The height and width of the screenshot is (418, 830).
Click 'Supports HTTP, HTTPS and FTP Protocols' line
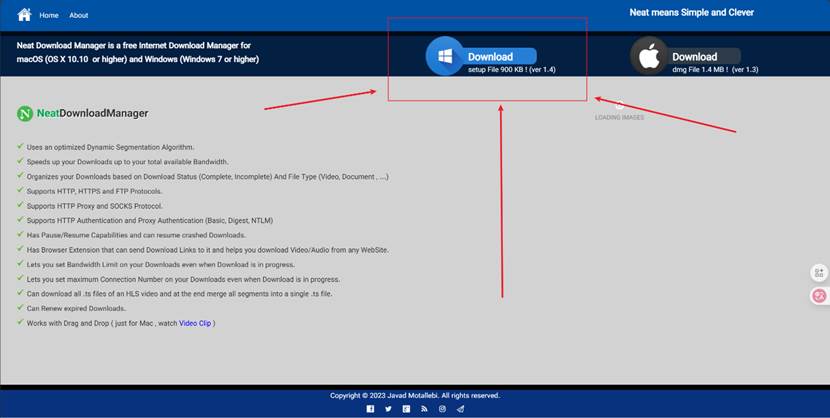pos(95,192)
